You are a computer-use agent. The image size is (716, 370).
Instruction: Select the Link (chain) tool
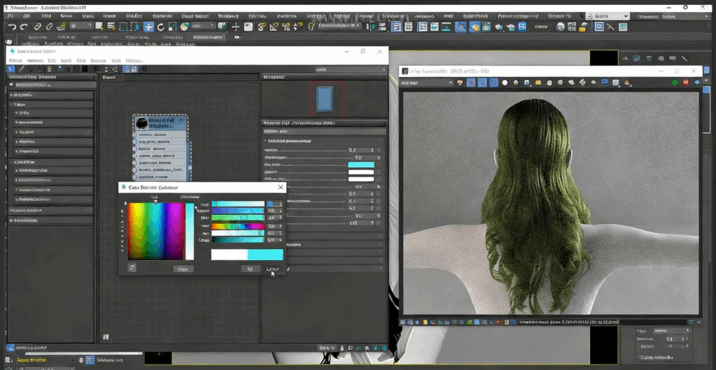[x=38, y=27]
